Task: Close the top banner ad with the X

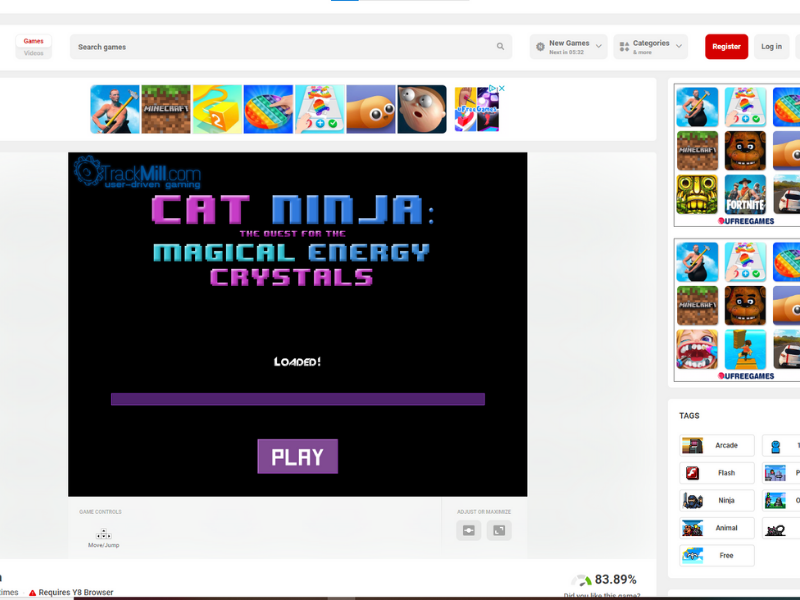Action: [502, 88]
